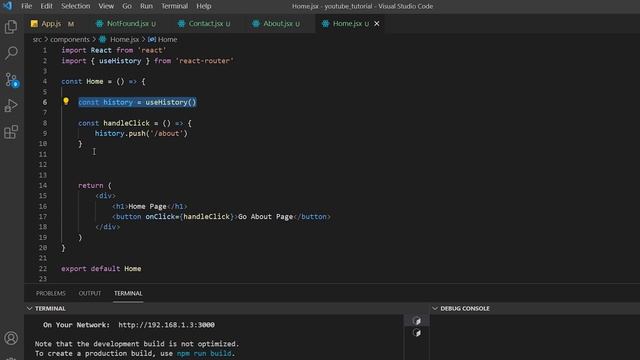Open the Extensions view
The height and width of the screenshot is (360, 640).
11,132
